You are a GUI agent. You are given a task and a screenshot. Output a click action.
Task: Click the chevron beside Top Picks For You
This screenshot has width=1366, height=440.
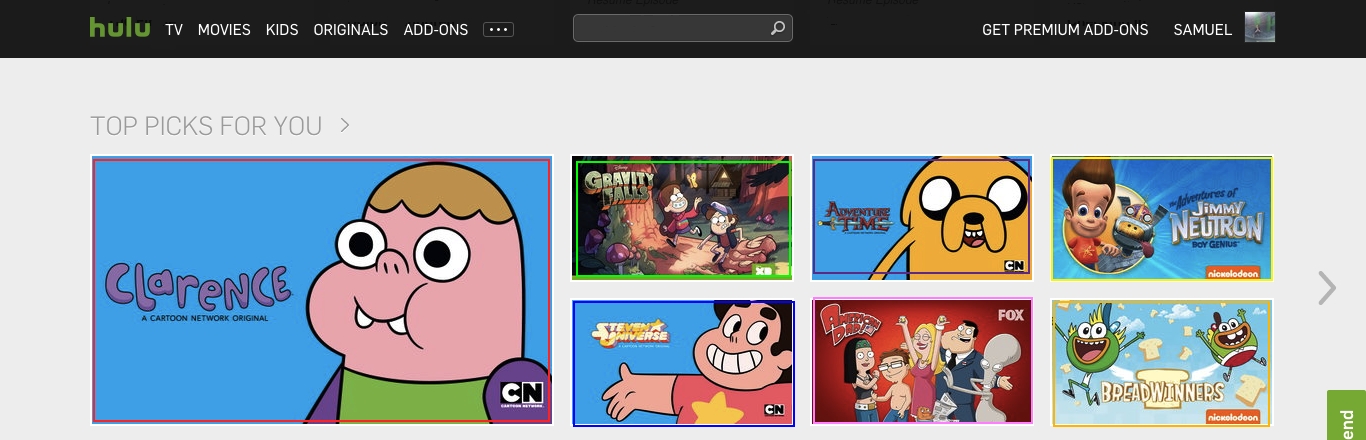344,125
